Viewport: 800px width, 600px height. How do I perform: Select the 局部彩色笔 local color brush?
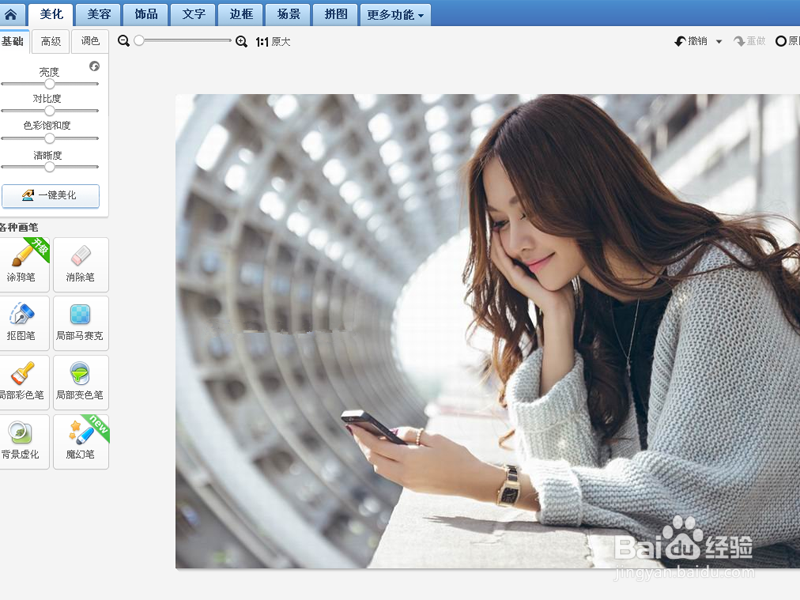tap(23, 382)
